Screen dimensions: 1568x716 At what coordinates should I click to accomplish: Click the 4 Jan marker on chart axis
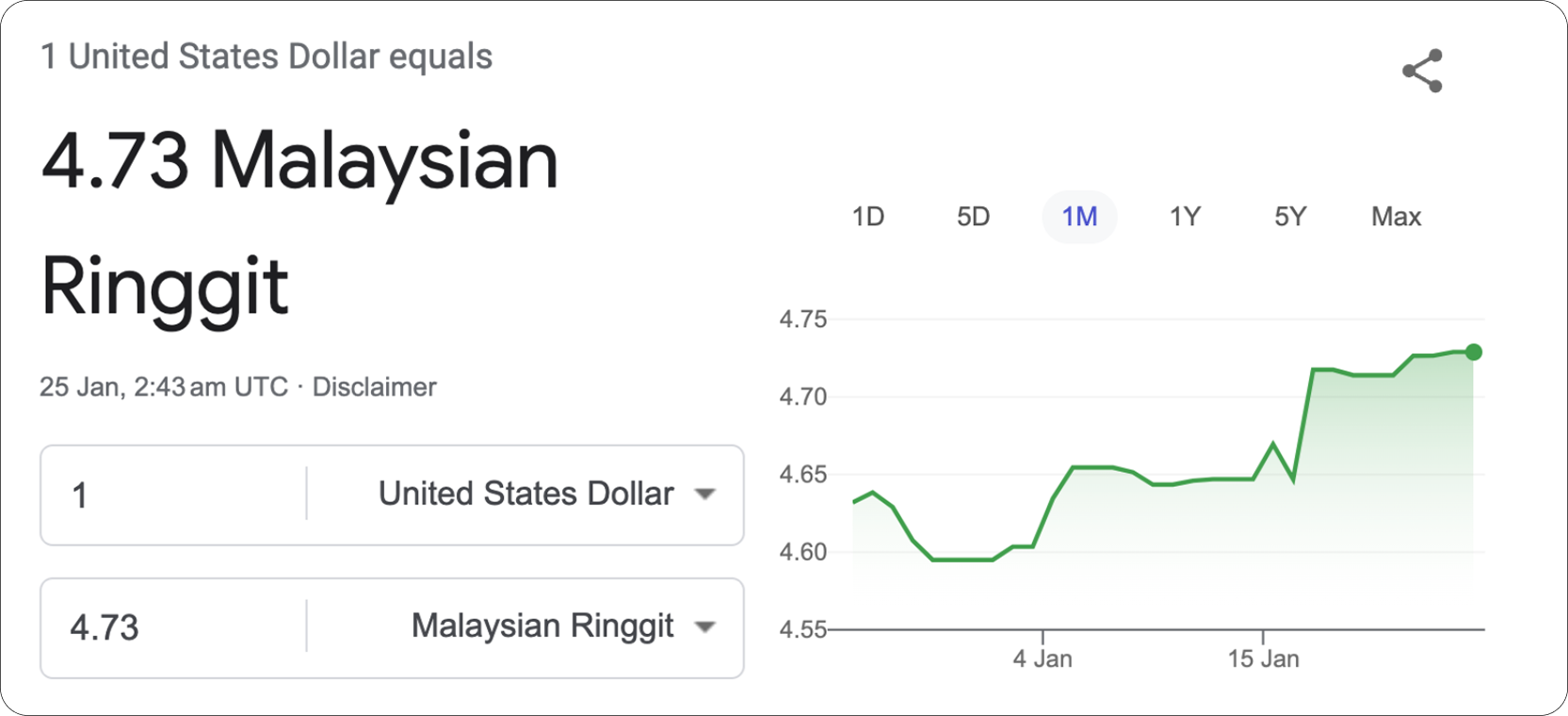(x=1043, y=658)
